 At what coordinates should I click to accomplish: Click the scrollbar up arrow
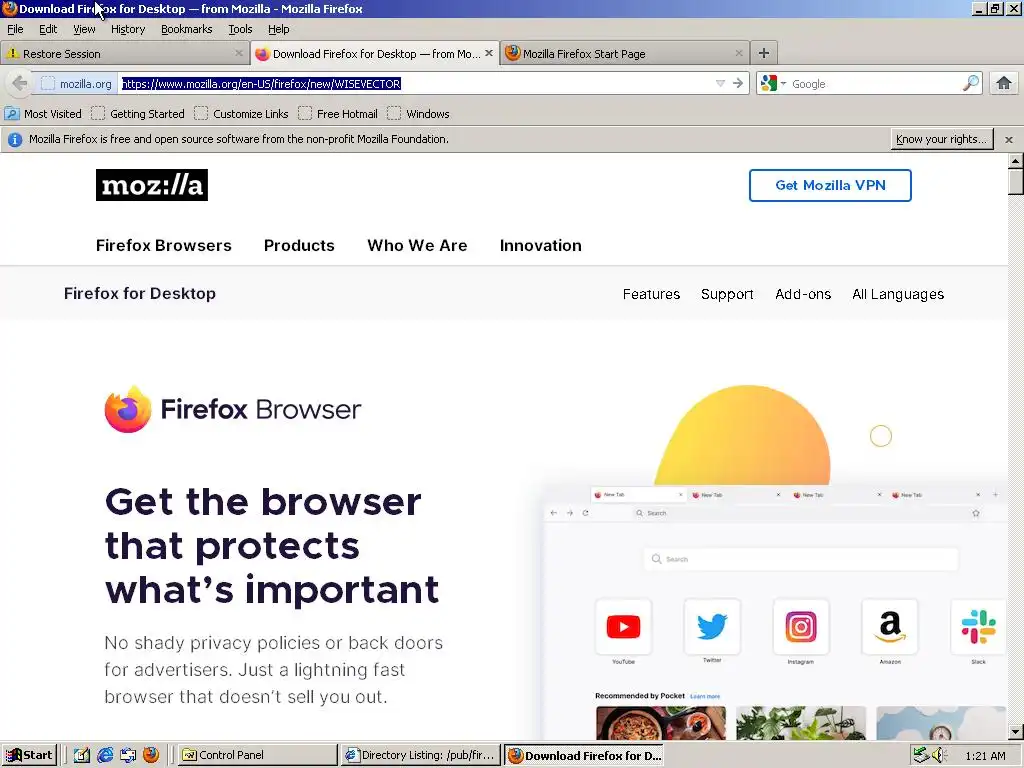(1016, 161)
